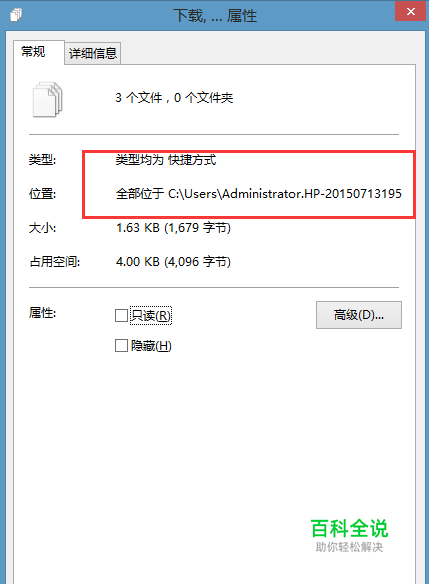Screen dimensions: 429x584
Task: Enable the 只读(R) checkbox
Action: (x=121, y=315)
